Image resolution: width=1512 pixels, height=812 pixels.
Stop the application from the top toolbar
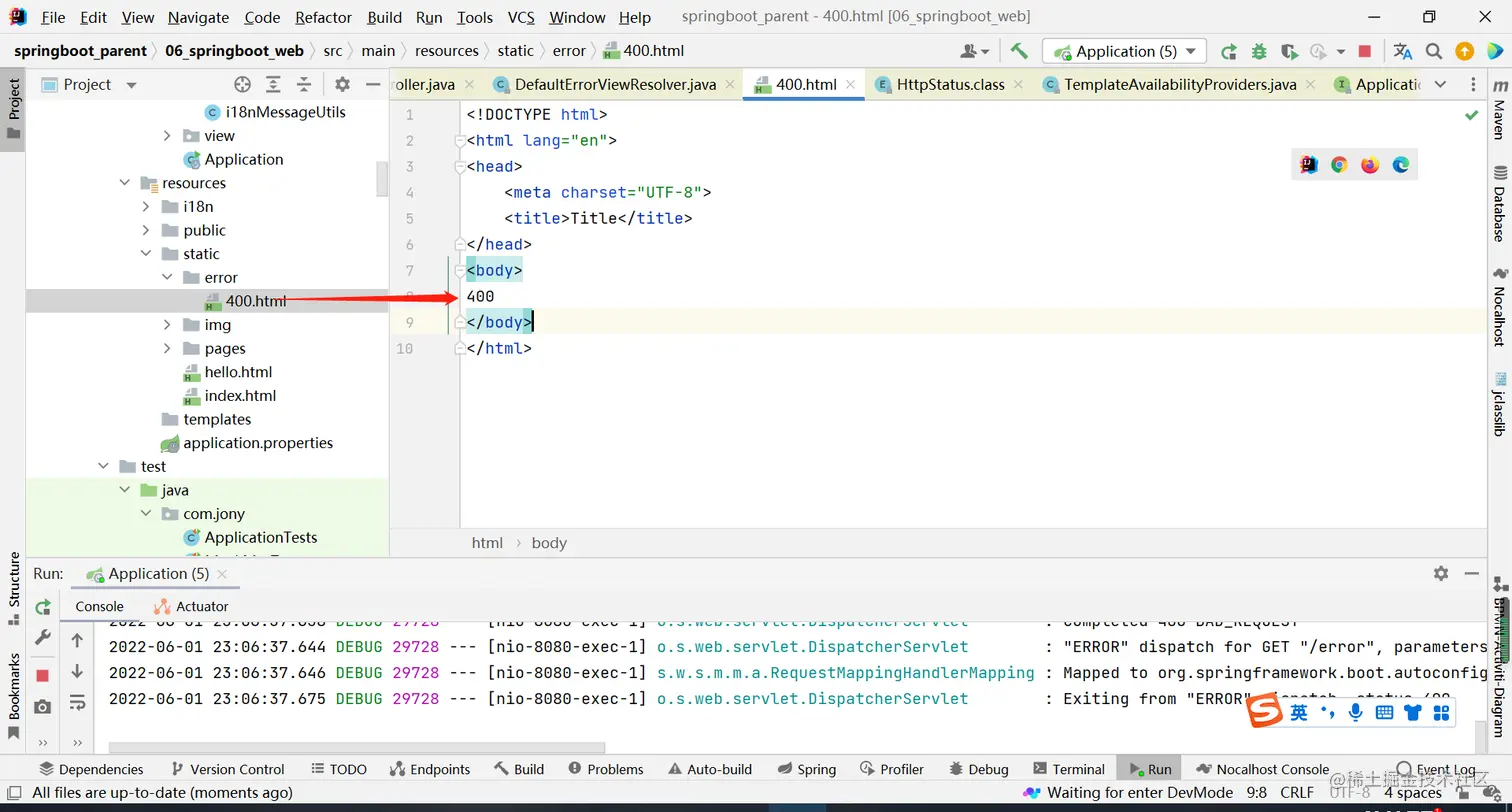coord(1365,51)
